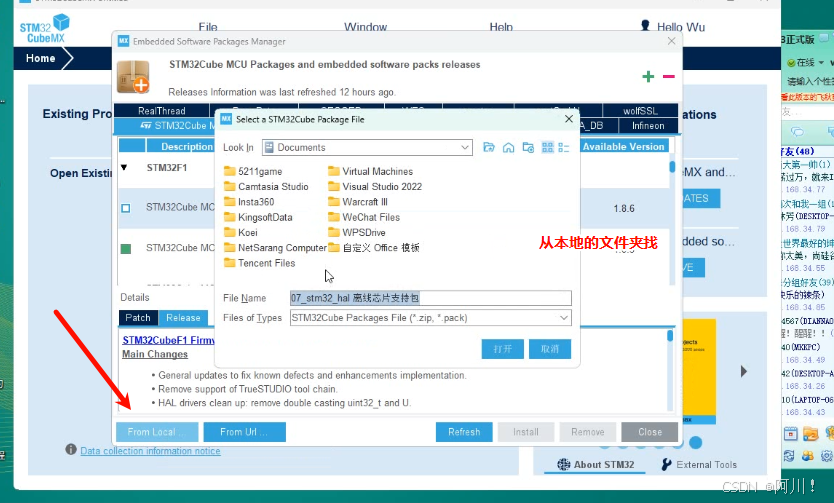
Task: Close the Select a STM32Cube Package File dialog
Action: (x=569, y=119)
